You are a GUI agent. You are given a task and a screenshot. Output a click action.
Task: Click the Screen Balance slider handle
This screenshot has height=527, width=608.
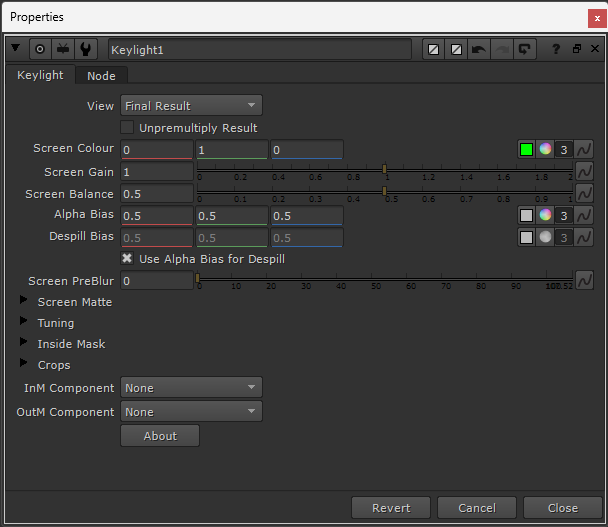pyautogui.click(x=384, y=191)
